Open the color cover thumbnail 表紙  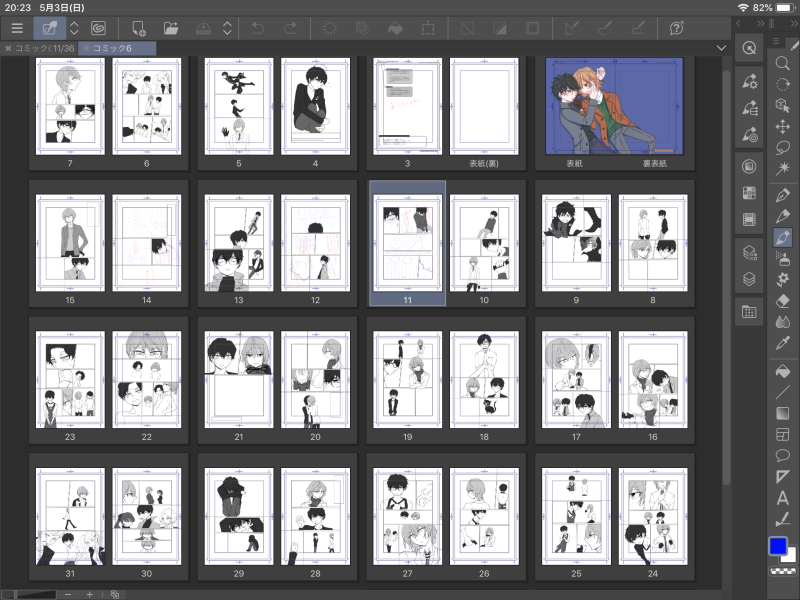coord(614,106)
